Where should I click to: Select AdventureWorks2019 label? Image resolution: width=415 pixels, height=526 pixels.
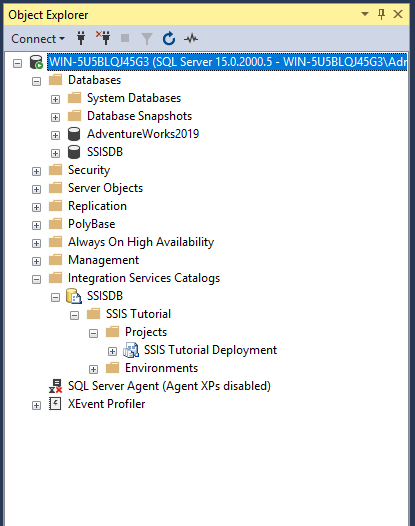coord(143,134)
